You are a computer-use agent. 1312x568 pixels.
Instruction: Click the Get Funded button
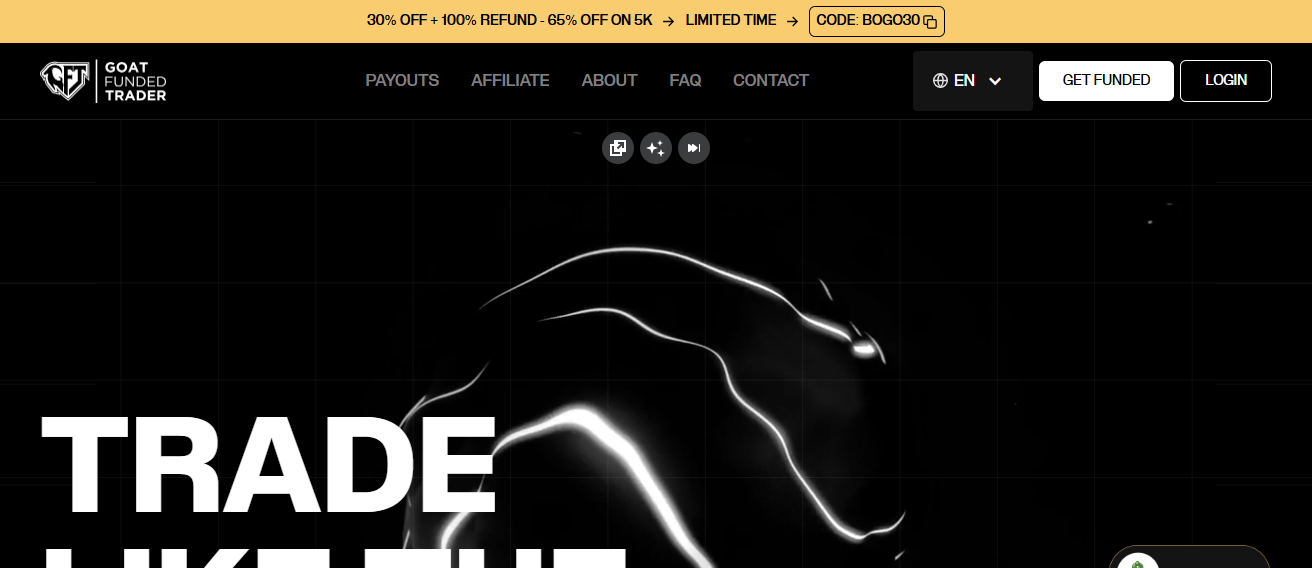point(1106,81)
